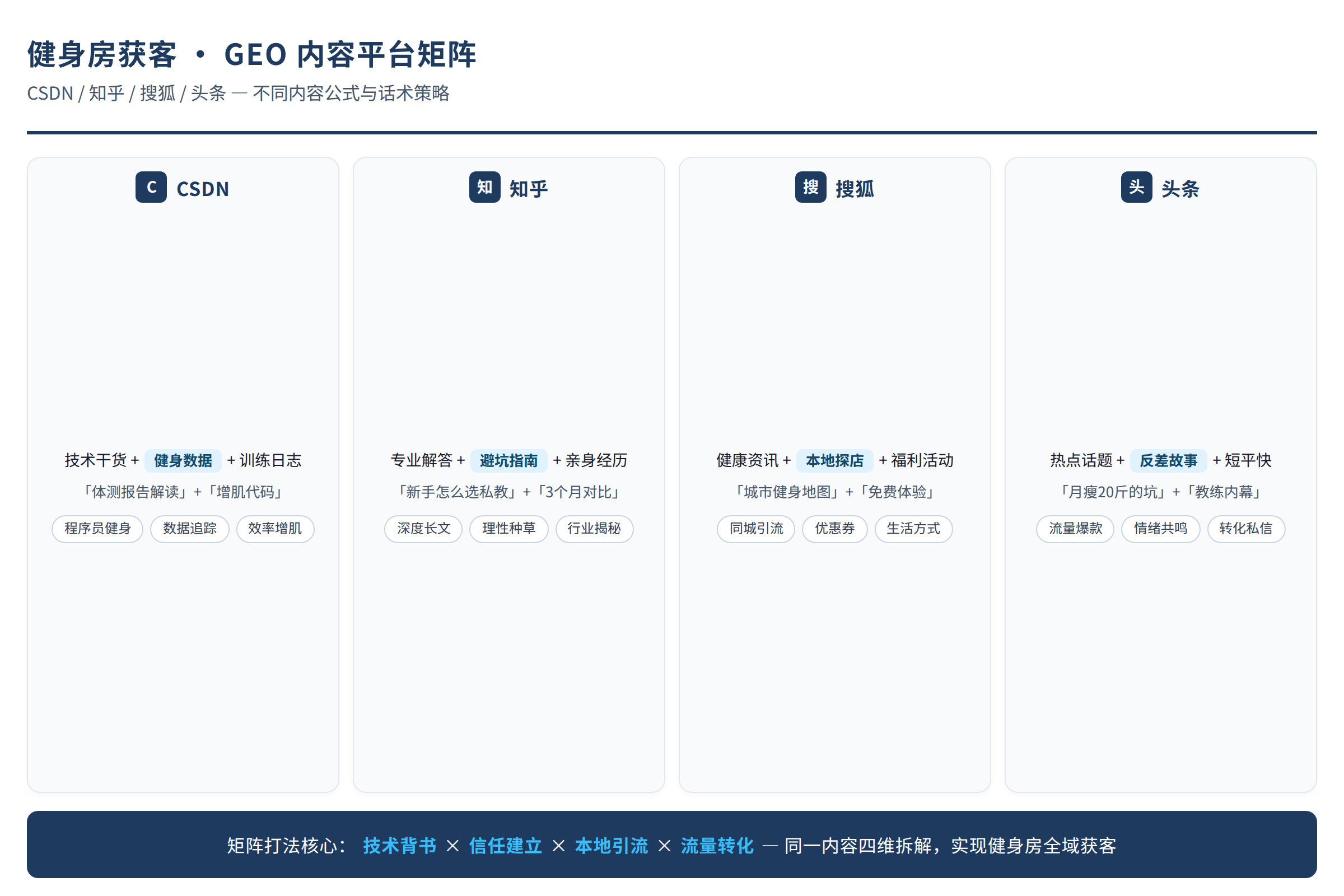This screenshot has height=896, width=1344.
Task: Click the 生活方式 pill tag
Action: tap(913, 529)
